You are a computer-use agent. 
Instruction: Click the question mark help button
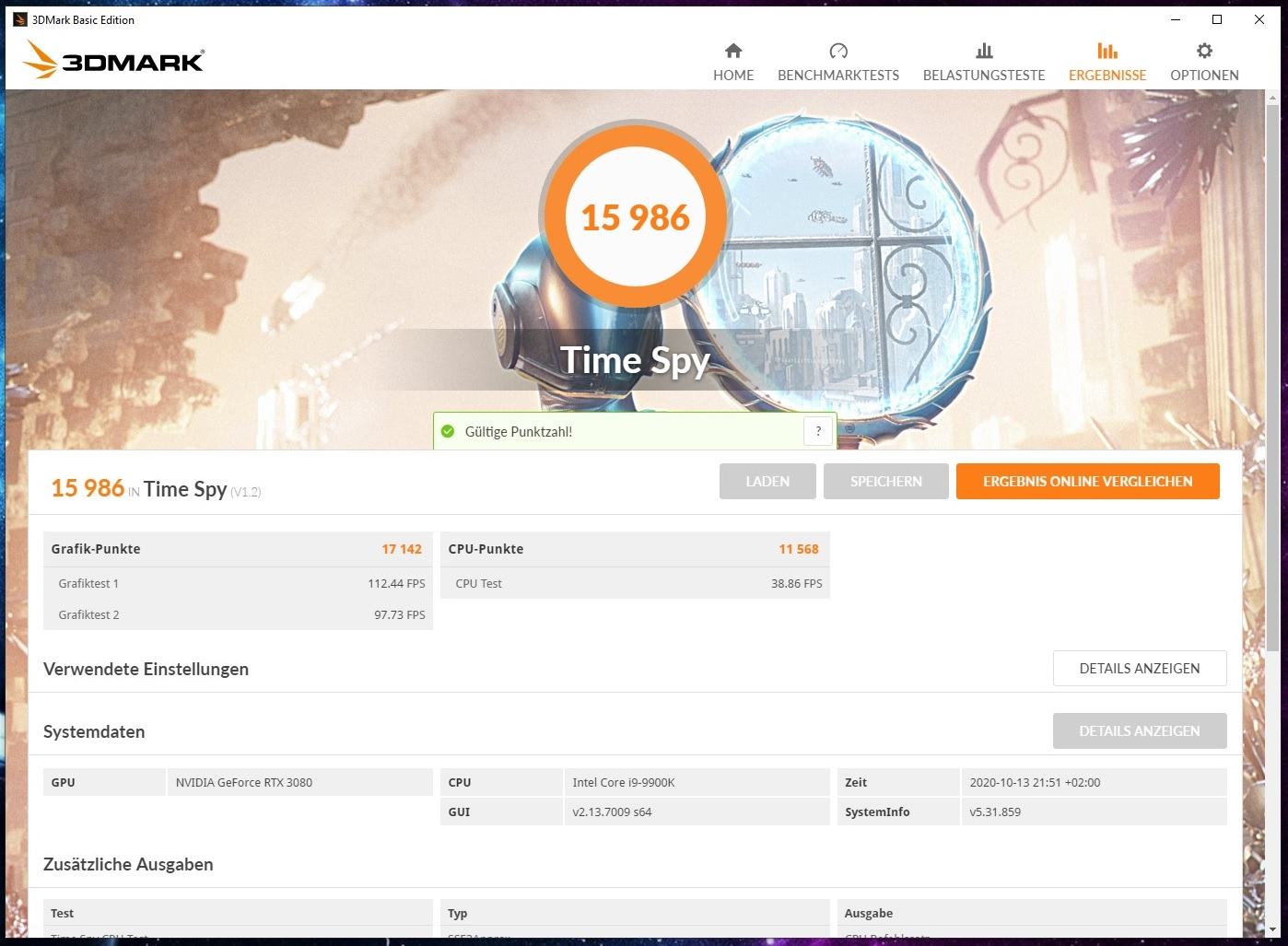818,431
